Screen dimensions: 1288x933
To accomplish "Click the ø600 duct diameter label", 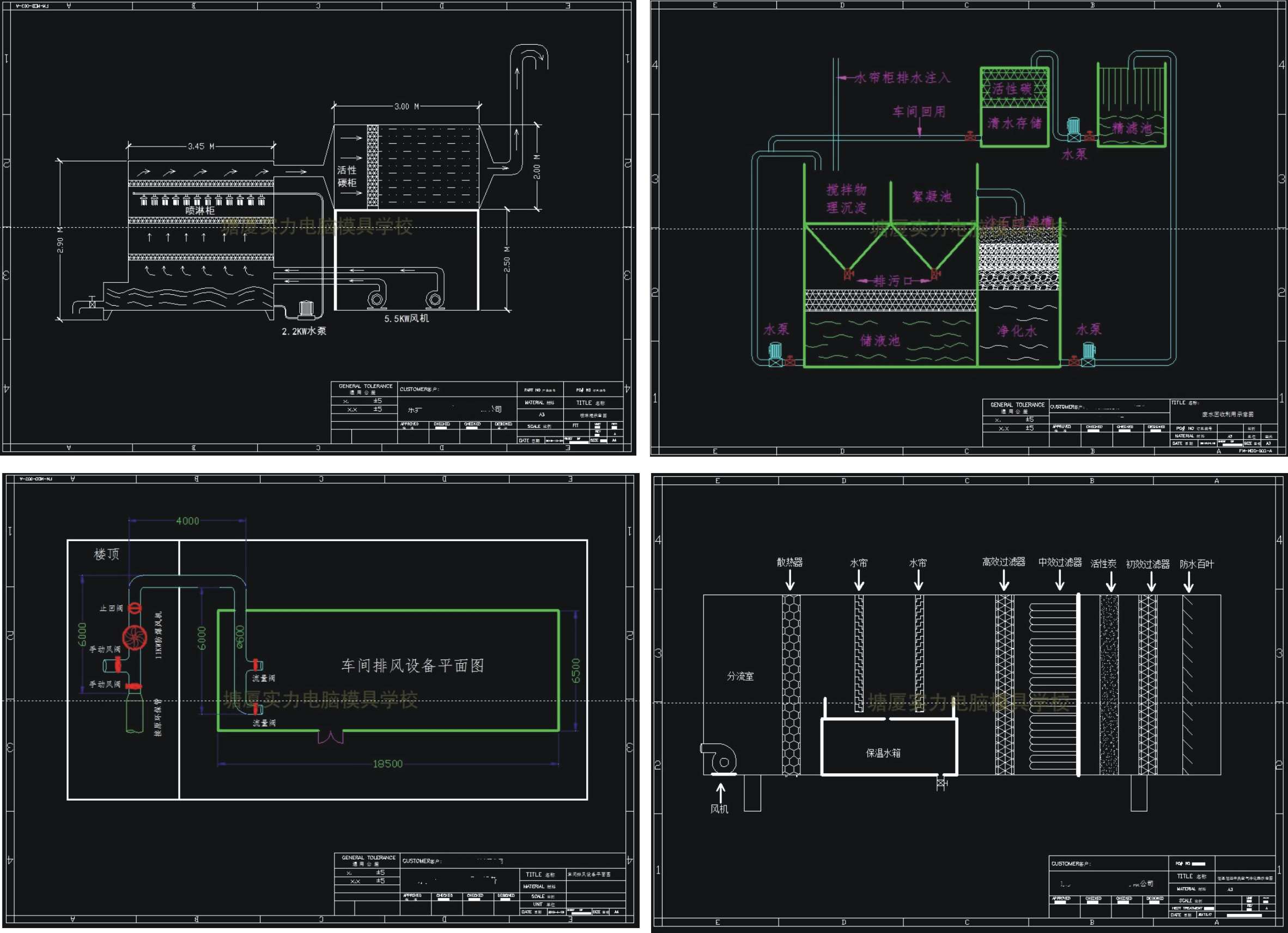I will coord(240,637).
